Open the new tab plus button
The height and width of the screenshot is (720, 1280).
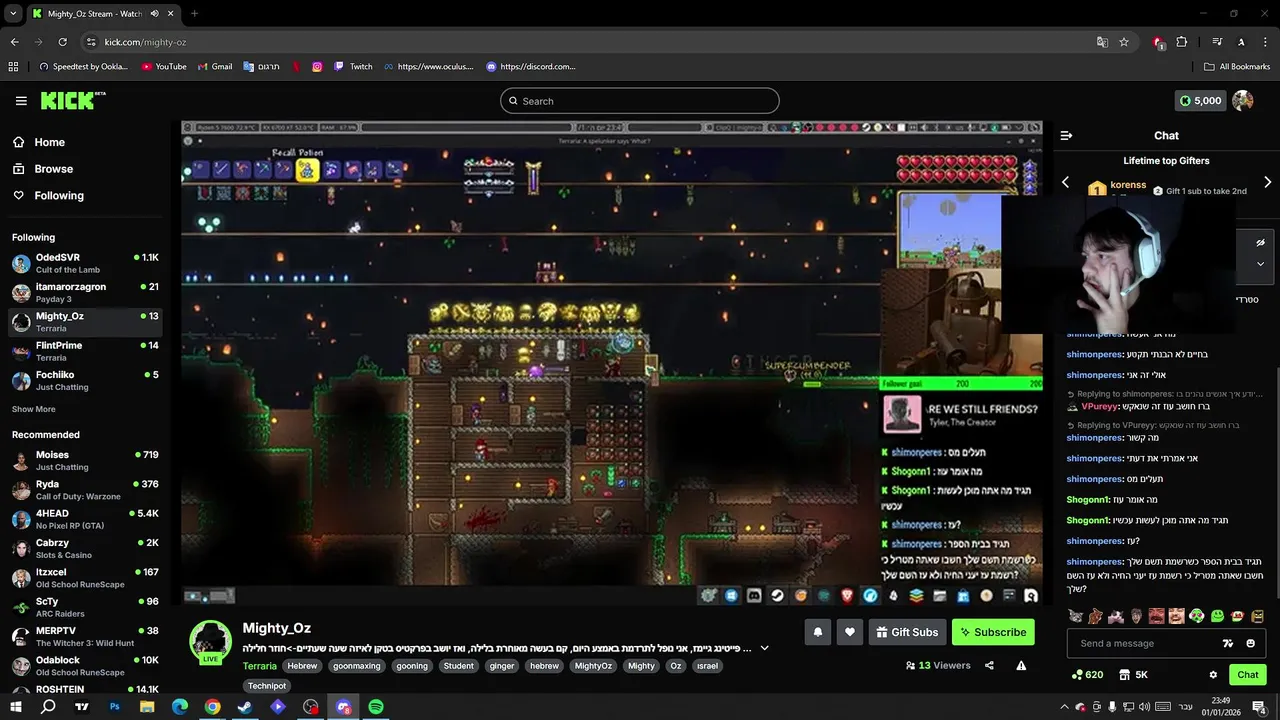194,14
